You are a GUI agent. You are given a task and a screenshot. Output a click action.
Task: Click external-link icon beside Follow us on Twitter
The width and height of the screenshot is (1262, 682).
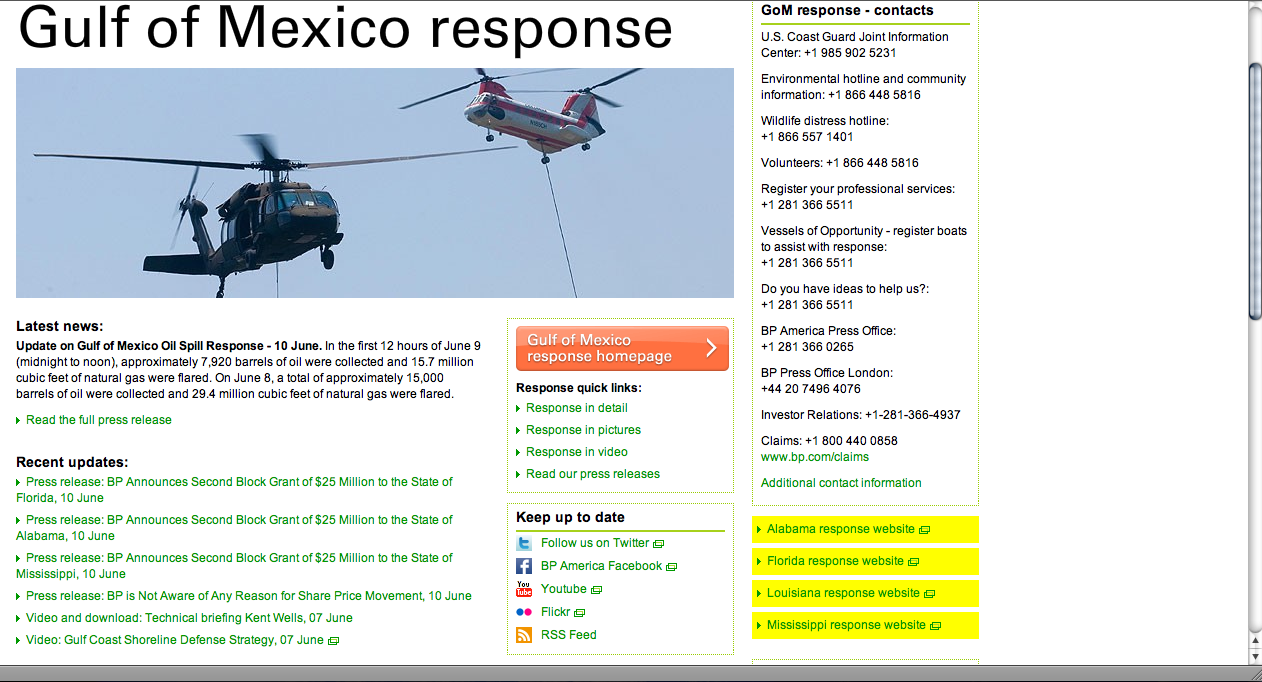click(658, 544)
